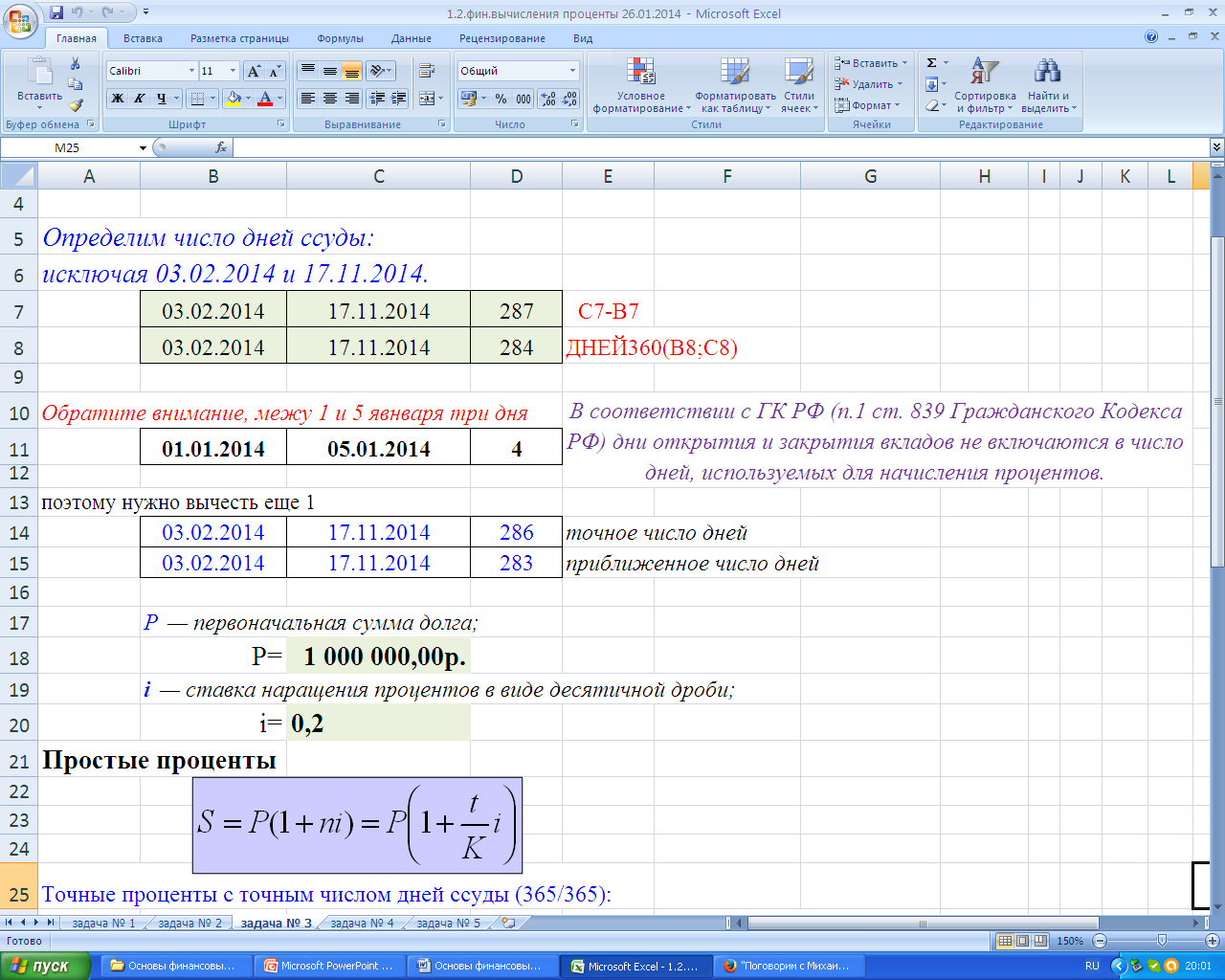The image size is (1225, 980).
Task: Open Шрифт group dialog launcher
Action: 281,124
